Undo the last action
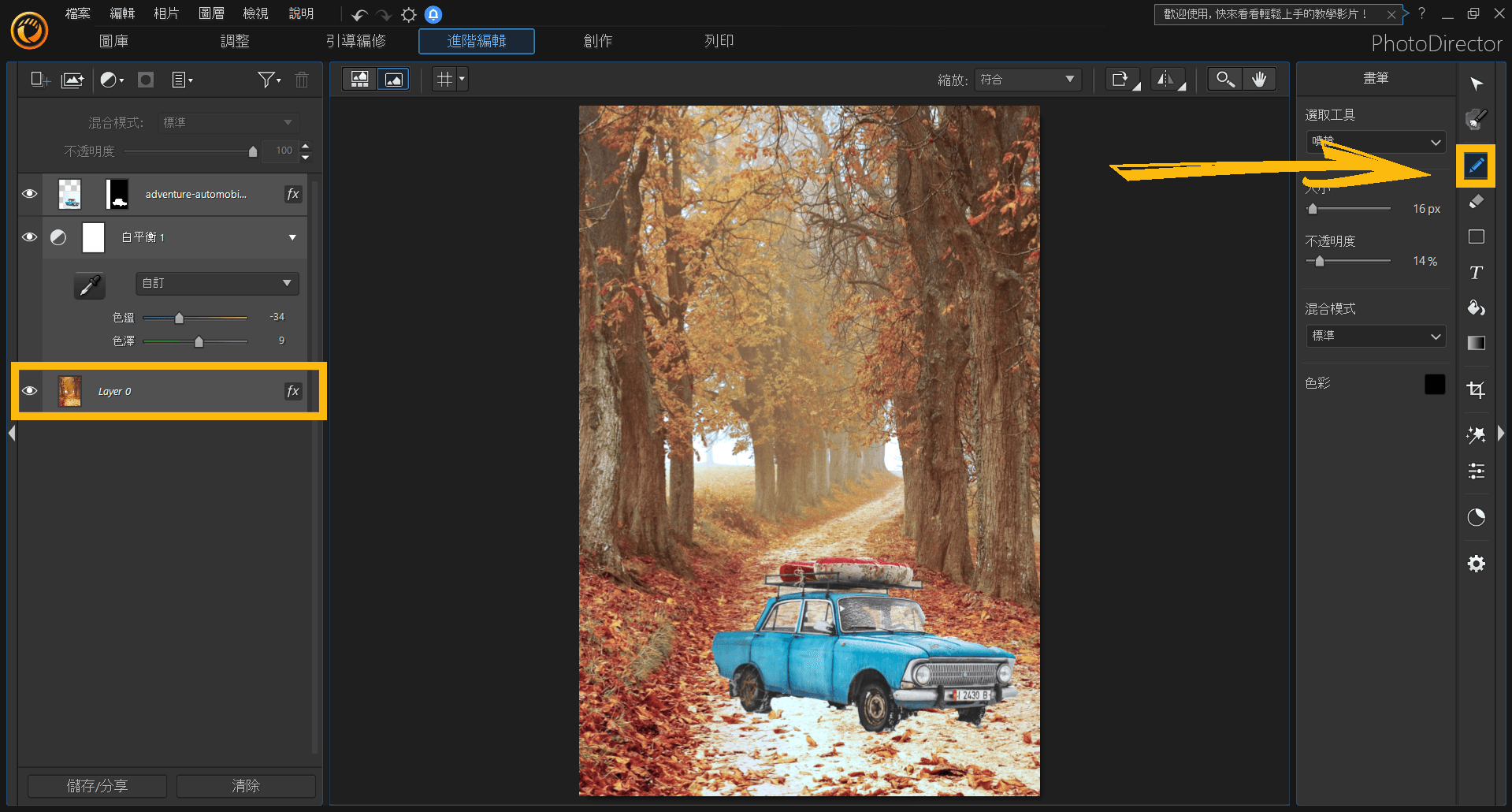 coord(359,15)
